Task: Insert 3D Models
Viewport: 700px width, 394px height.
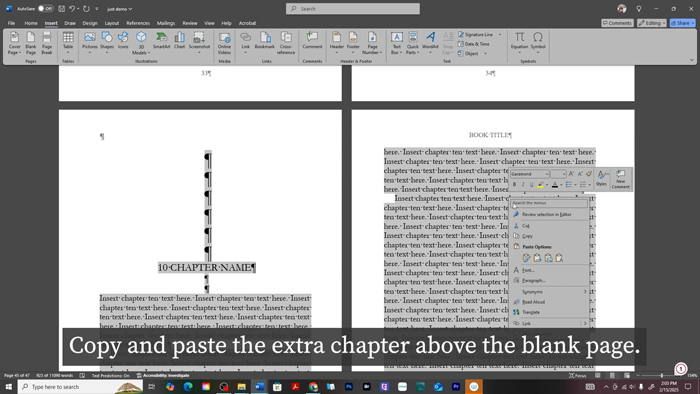Action: coord(141,43)
